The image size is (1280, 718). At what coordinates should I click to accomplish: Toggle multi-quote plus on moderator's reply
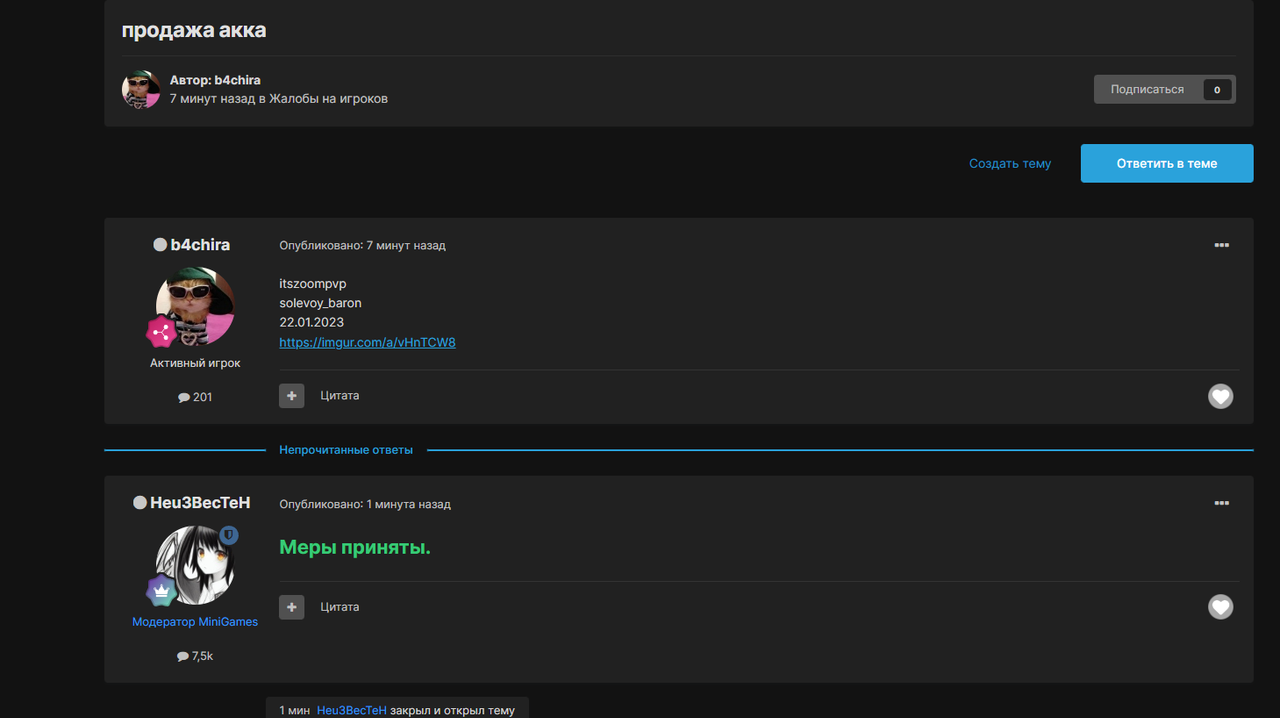click(x=291, y=607)
